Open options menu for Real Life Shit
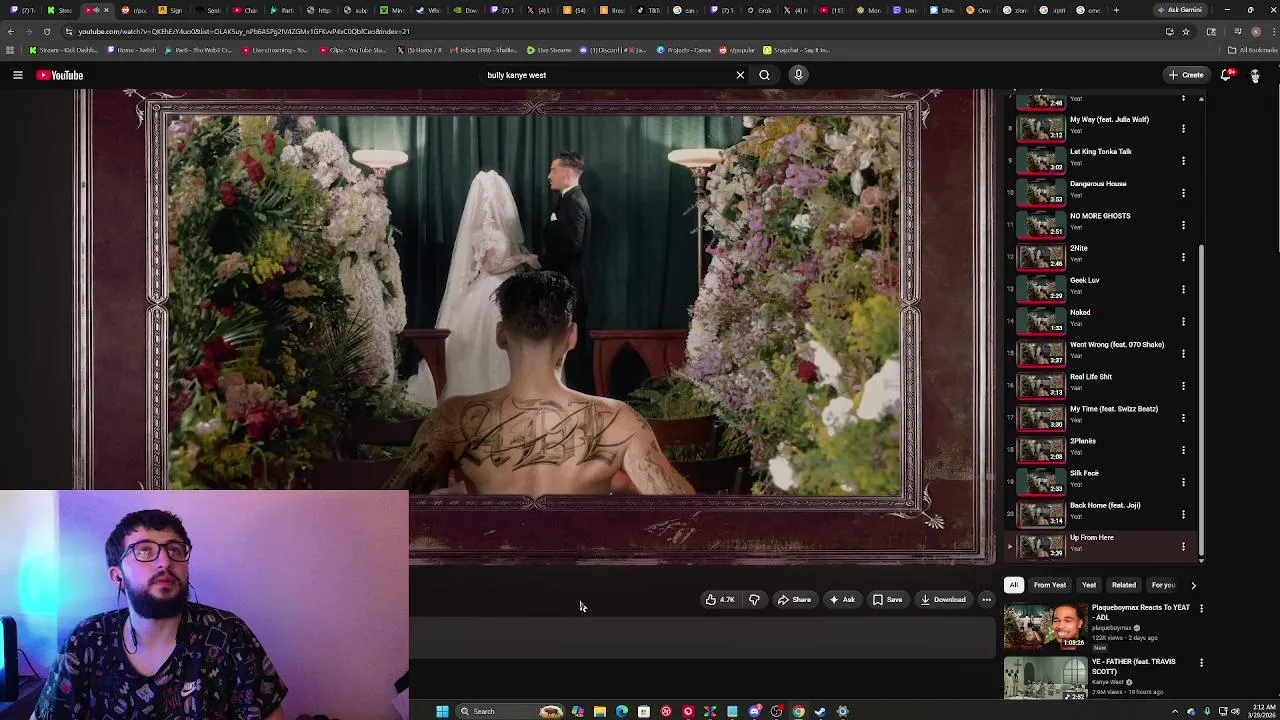 (x=1183, y=385)
